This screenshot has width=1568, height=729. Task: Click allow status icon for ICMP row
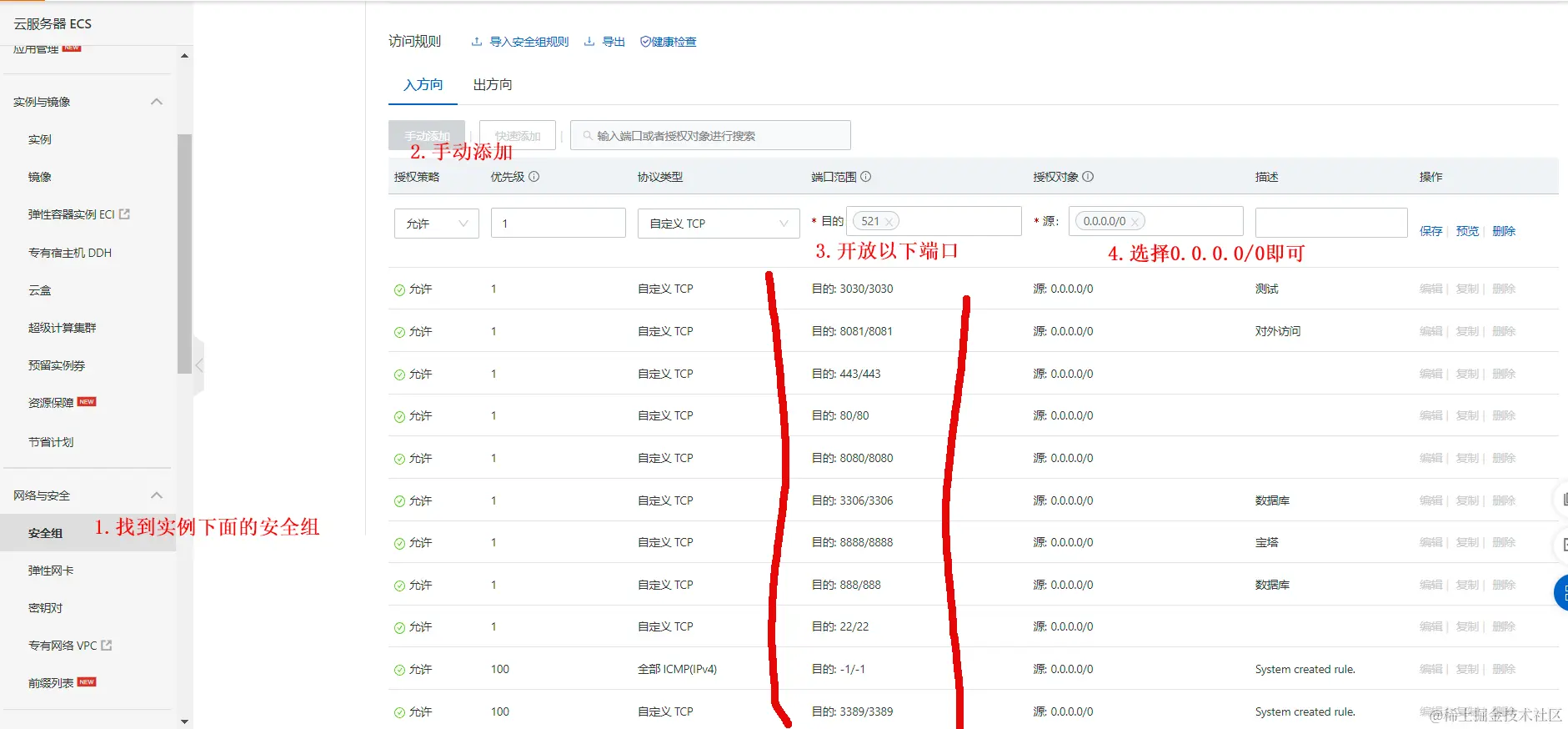[x=399, y=670]
